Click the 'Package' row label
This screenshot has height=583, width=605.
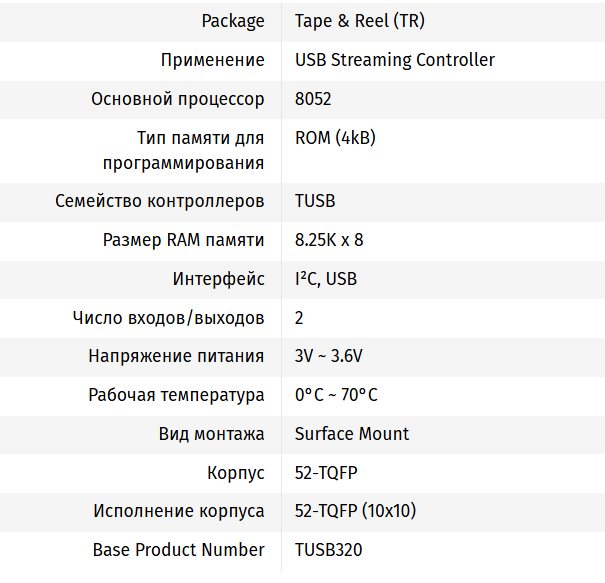pos(233,21)
